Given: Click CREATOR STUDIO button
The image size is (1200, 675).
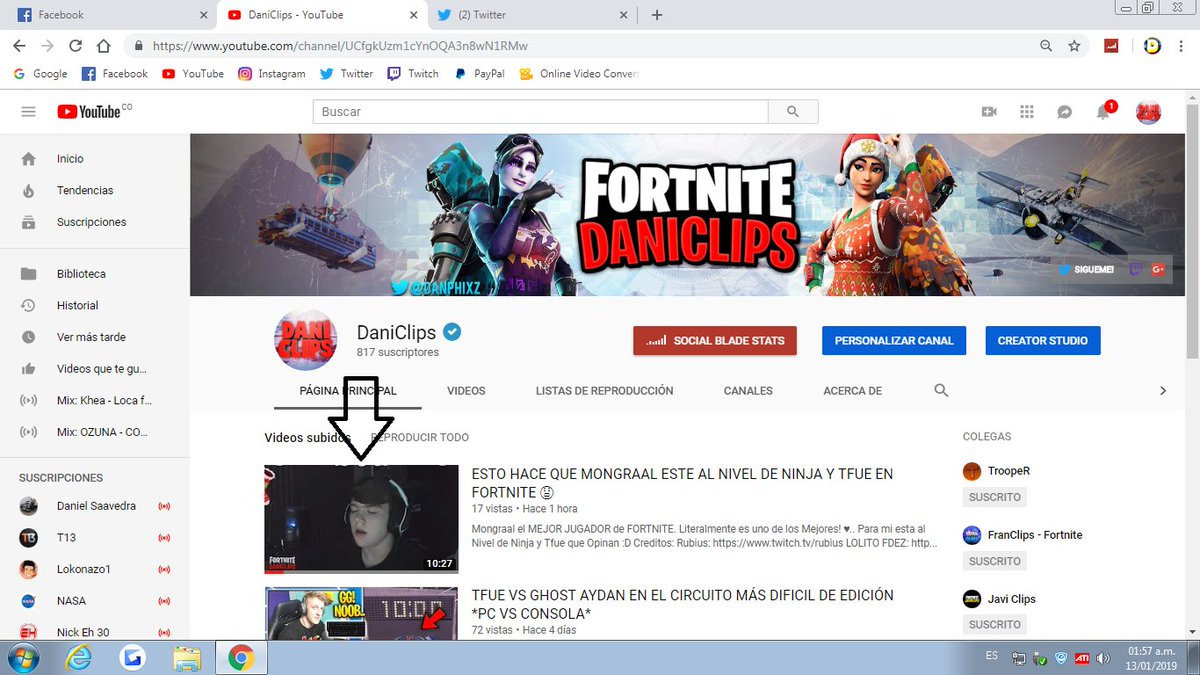Looking at the screenshot, I should pyautogui.click(x=1042, y=340).
